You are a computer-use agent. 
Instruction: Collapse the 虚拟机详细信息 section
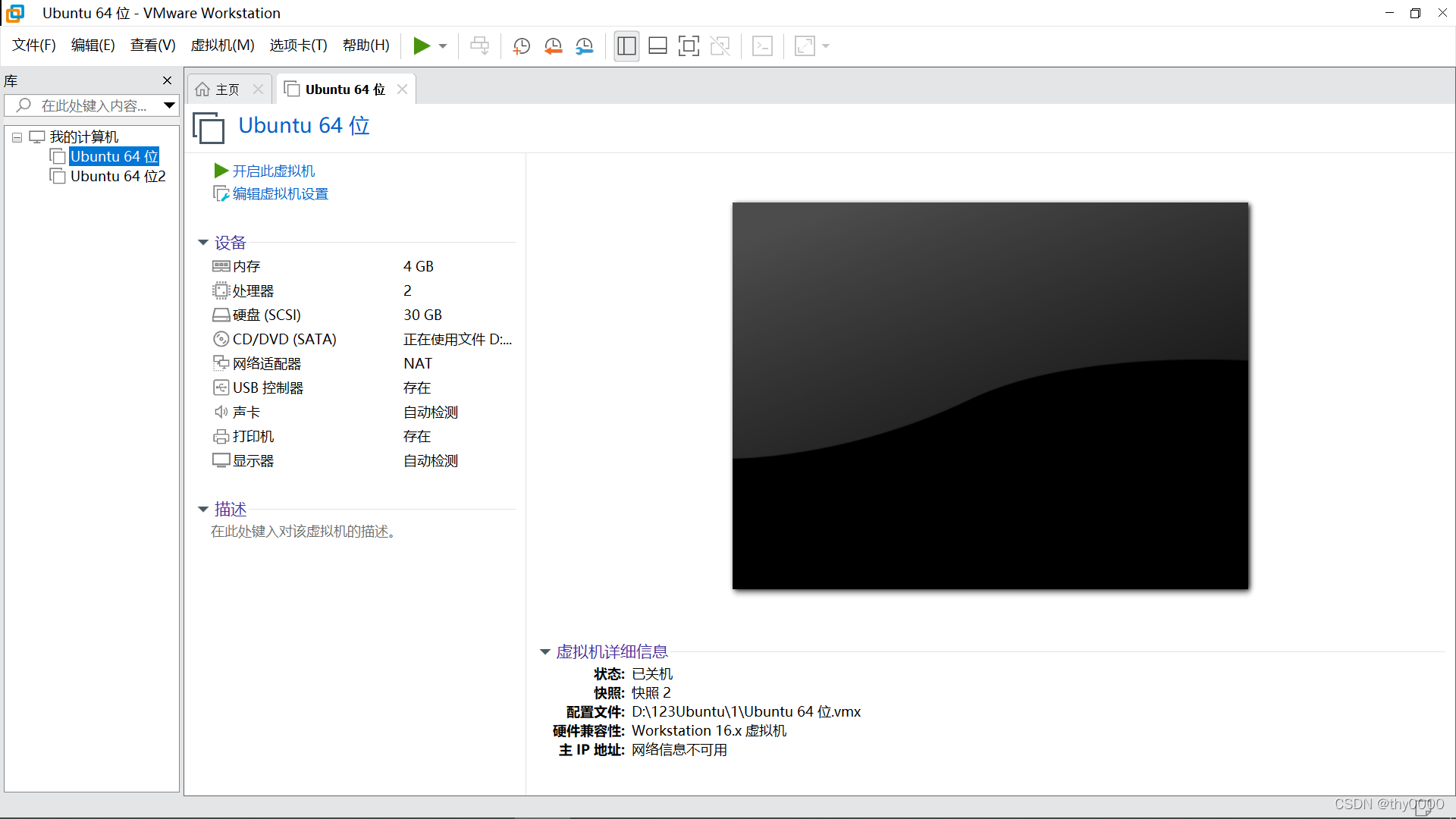[x=544, y=651]
